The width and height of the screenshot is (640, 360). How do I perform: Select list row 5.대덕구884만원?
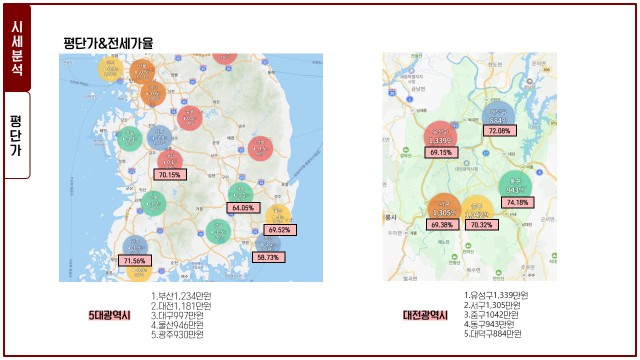(493, 333)
